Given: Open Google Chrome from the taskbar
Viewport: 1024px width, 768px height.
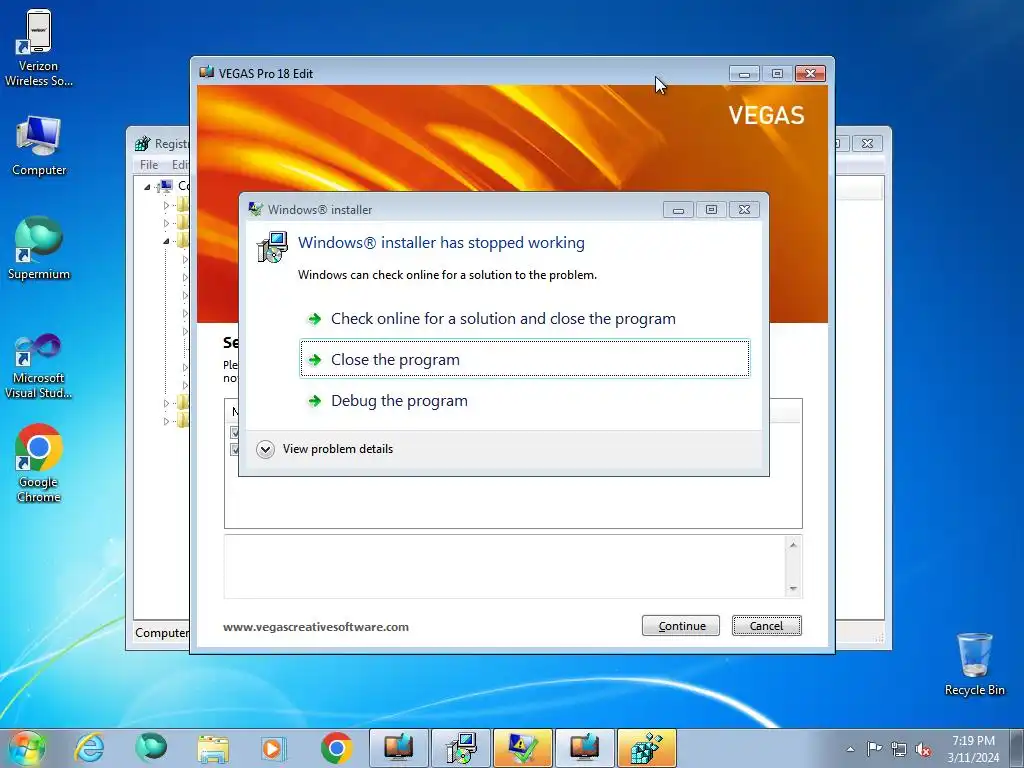Looking at the screenshot, I should [x=336, y=748].
